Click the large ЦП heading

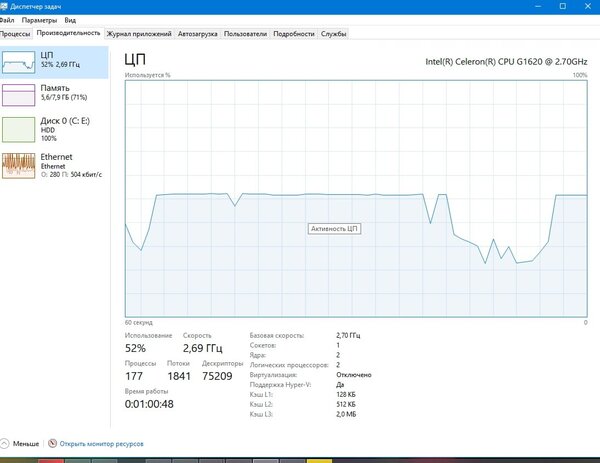click(135, 60)
